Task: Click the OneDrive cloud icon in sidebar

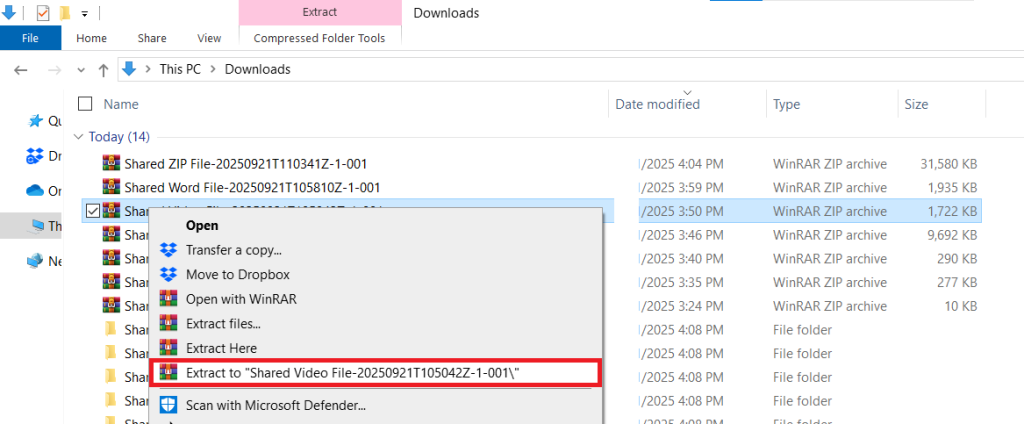Action: pyautogui.click(x=36, y=190)
